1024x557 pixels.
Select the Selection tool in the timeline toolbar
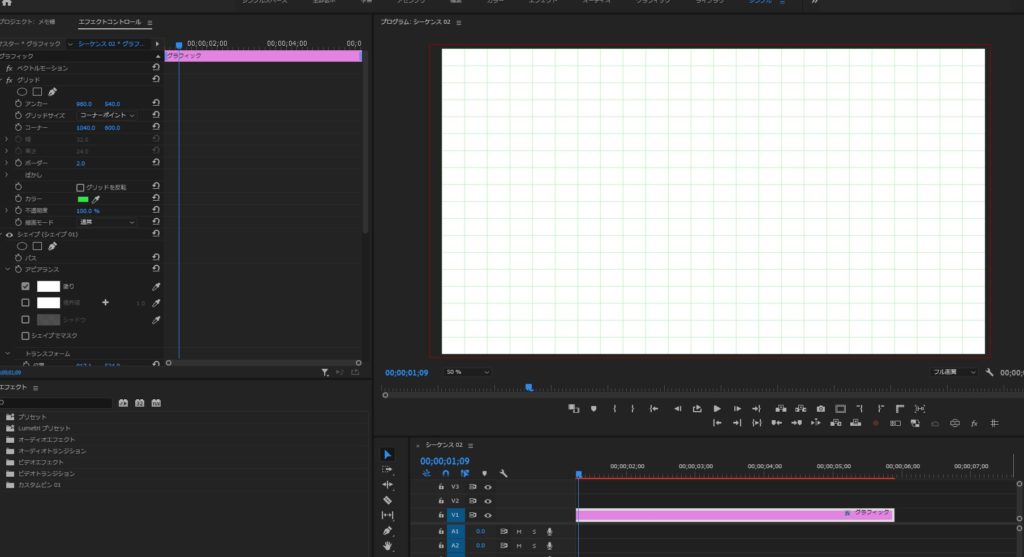point(387,454)
